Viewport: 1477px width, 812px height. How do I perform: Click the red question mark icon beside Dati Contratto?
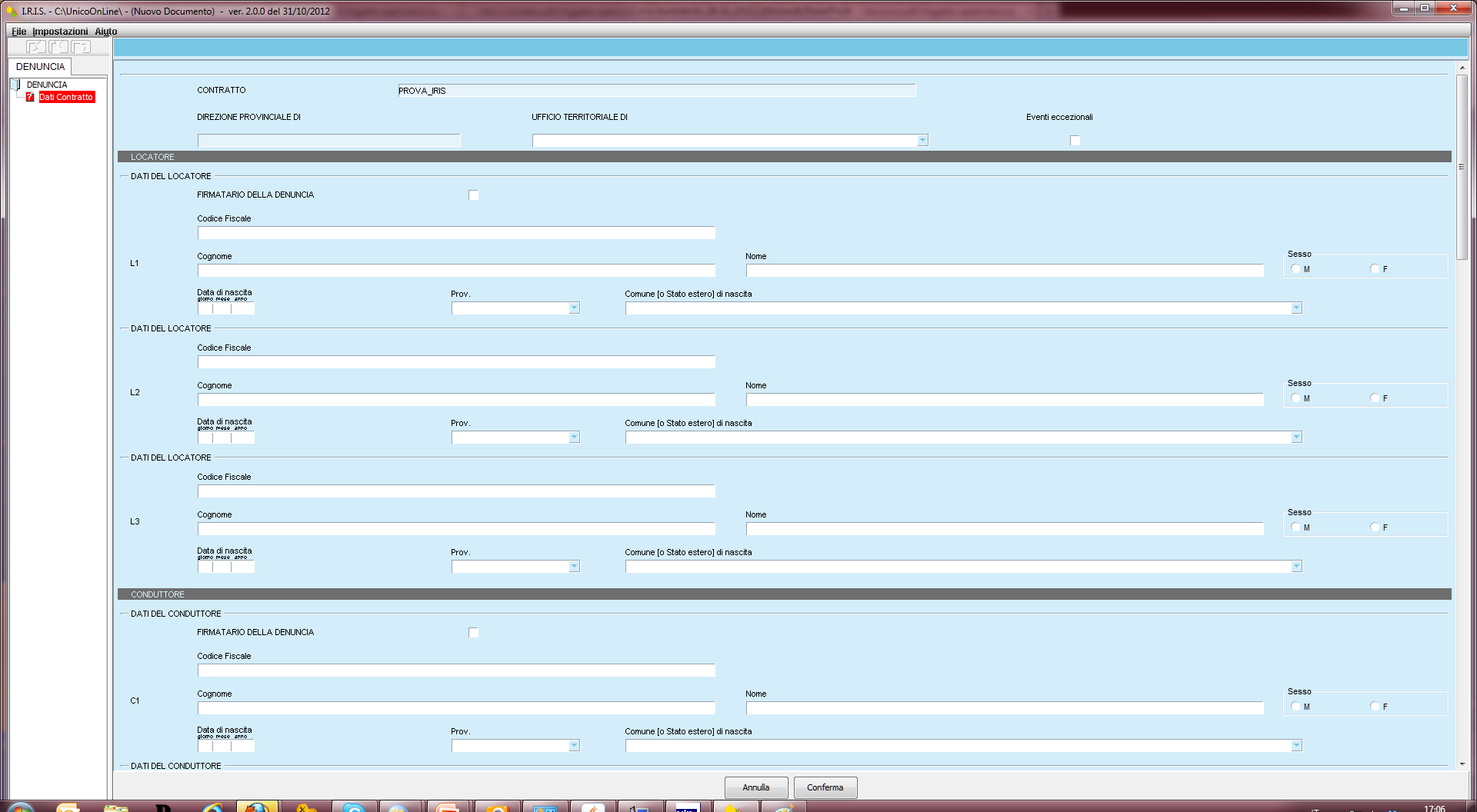30,97
